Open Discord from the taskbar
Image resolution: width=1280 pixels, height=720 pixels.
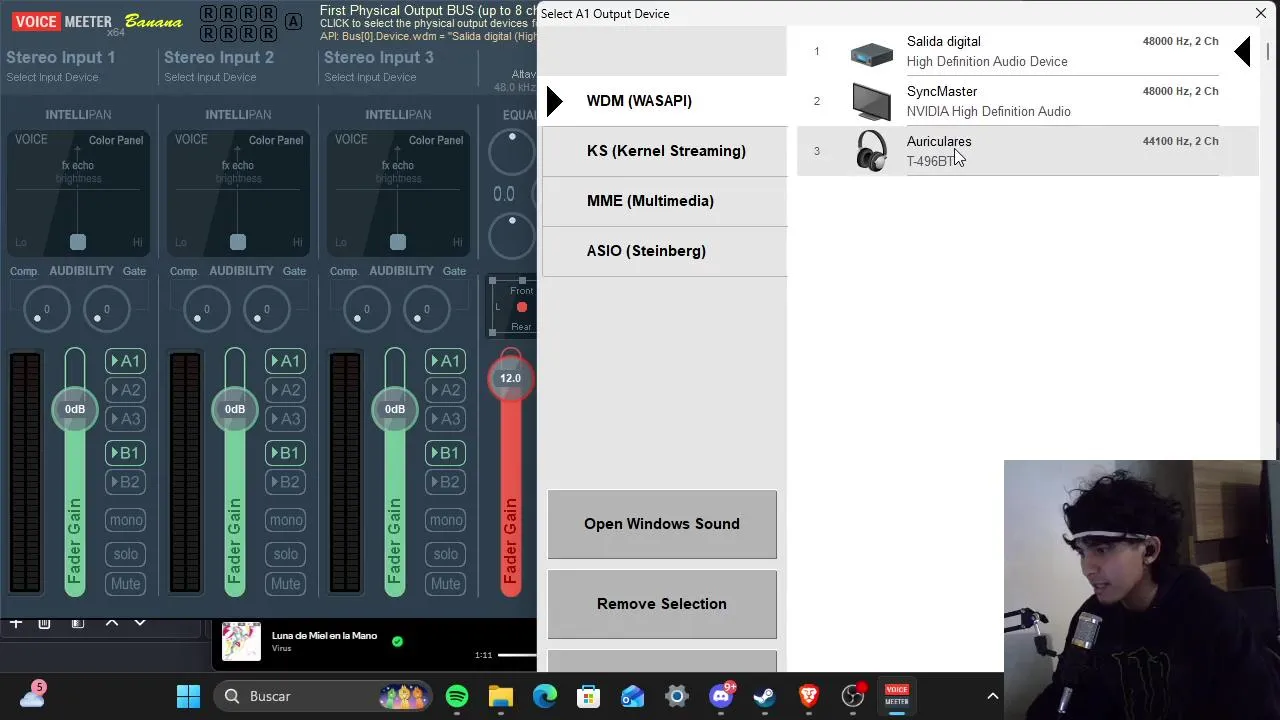pyautogui.click(x=721, y=696)
